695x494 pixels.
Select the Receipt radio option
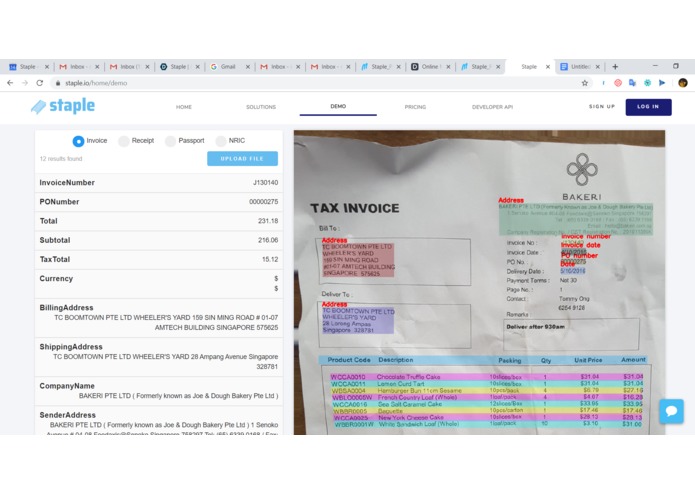[x=124, y=141]
